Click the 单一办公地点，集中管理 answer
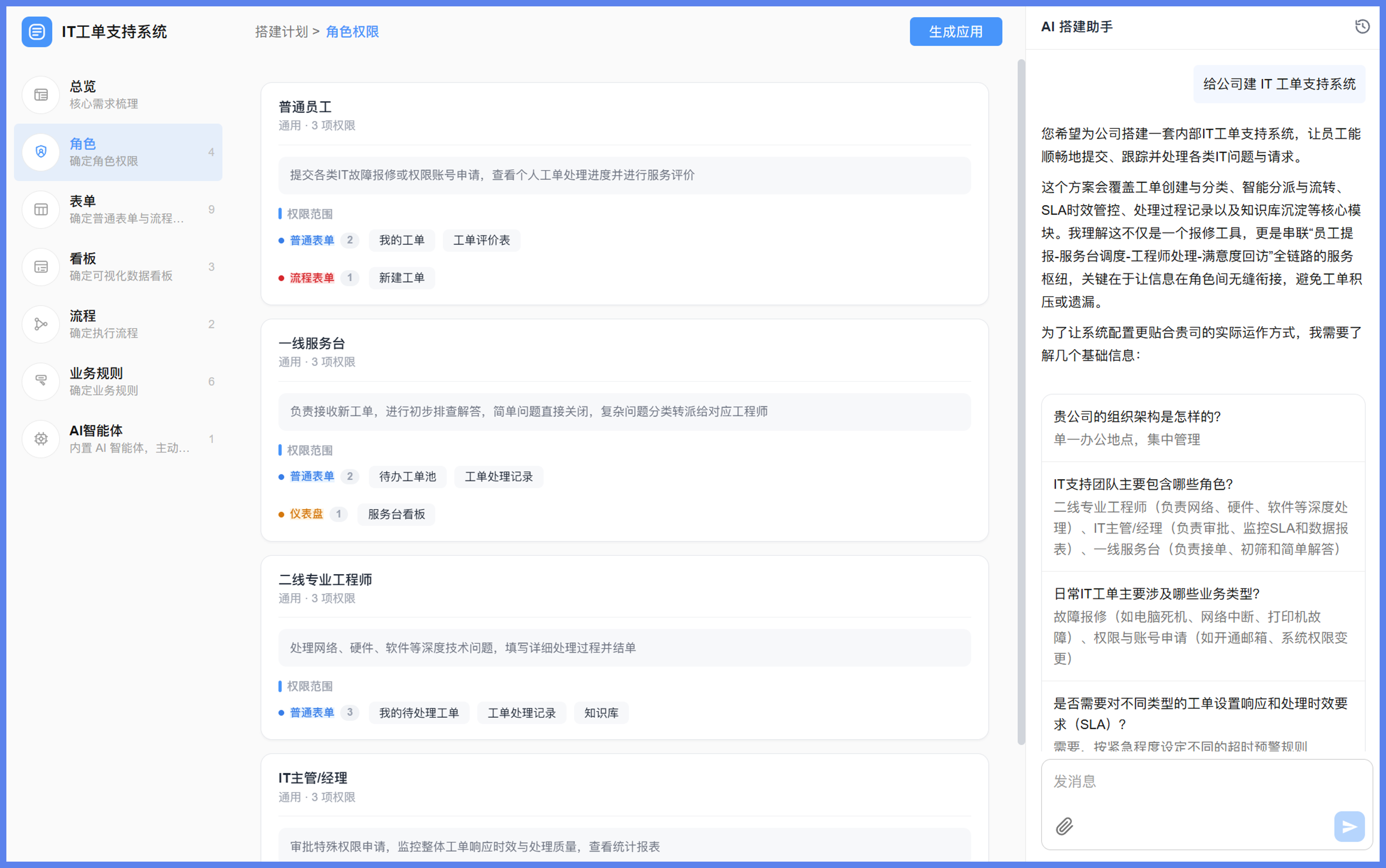This screenshot has width=1386, height=868. click(x=1127, y=440)
